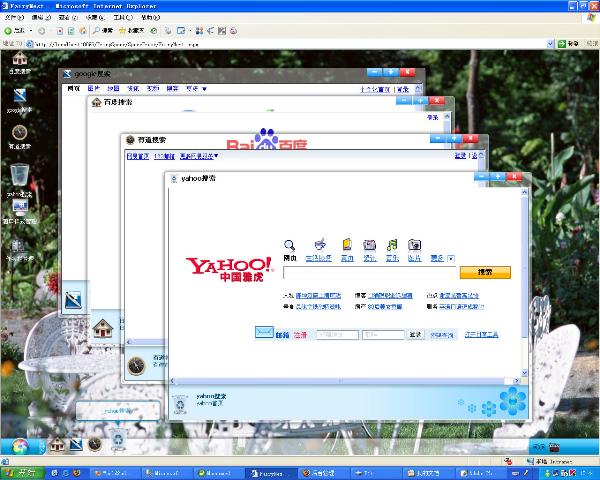This screenshot has width=600, height=480.
Task: Click the icon in google window footer
Action: click(73, 300)
